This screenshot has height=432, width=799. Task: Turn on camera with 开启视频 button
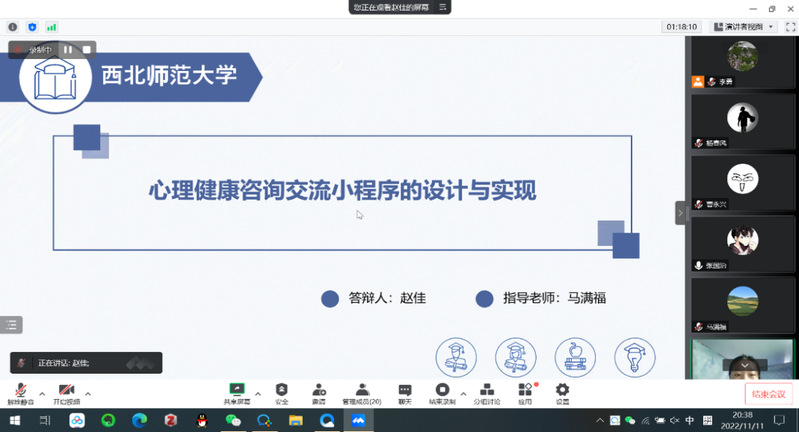coord(66,392)
